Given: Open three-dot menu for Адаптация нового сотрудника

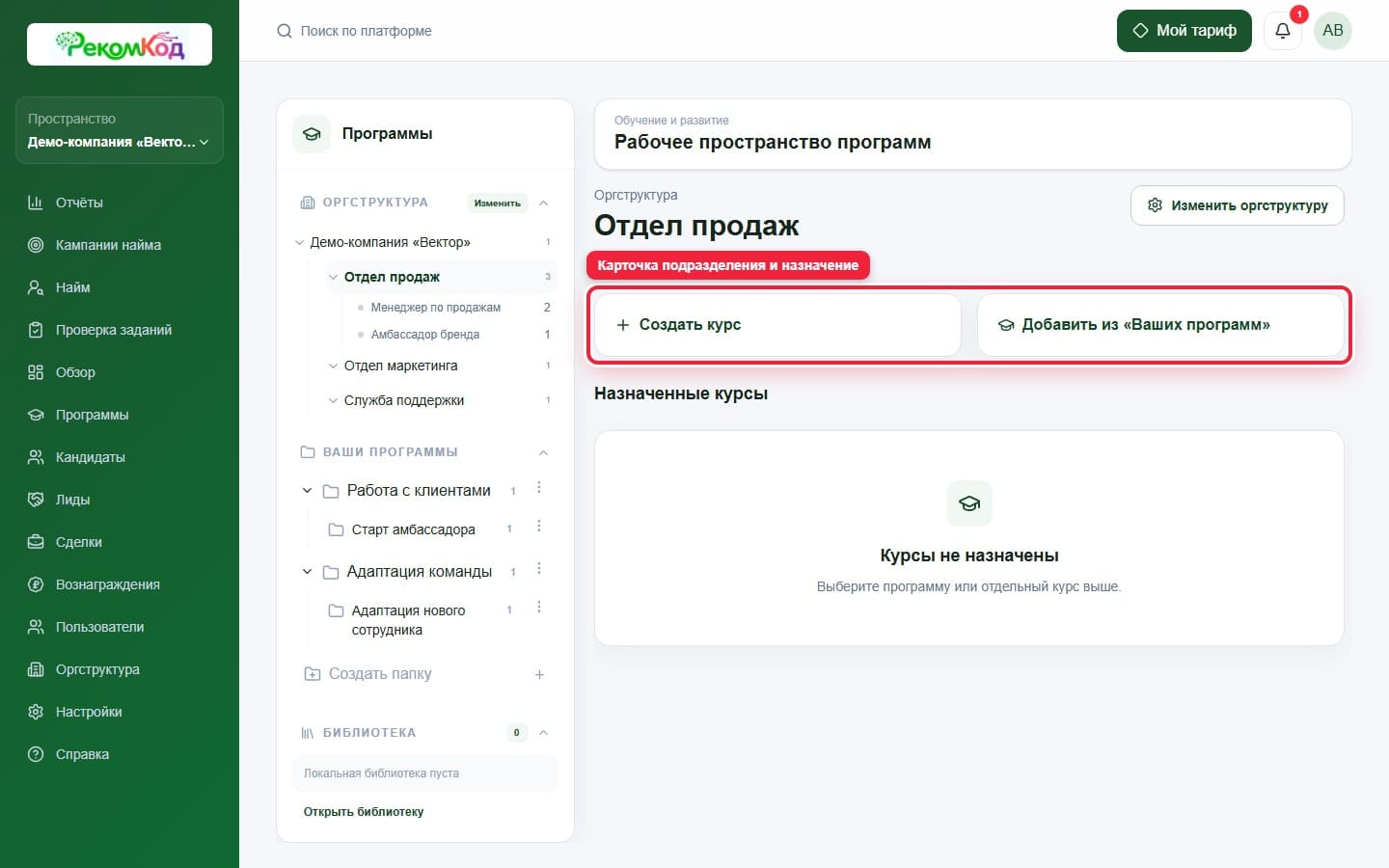Looking at the screenshot, I should [x=539, y=608].
